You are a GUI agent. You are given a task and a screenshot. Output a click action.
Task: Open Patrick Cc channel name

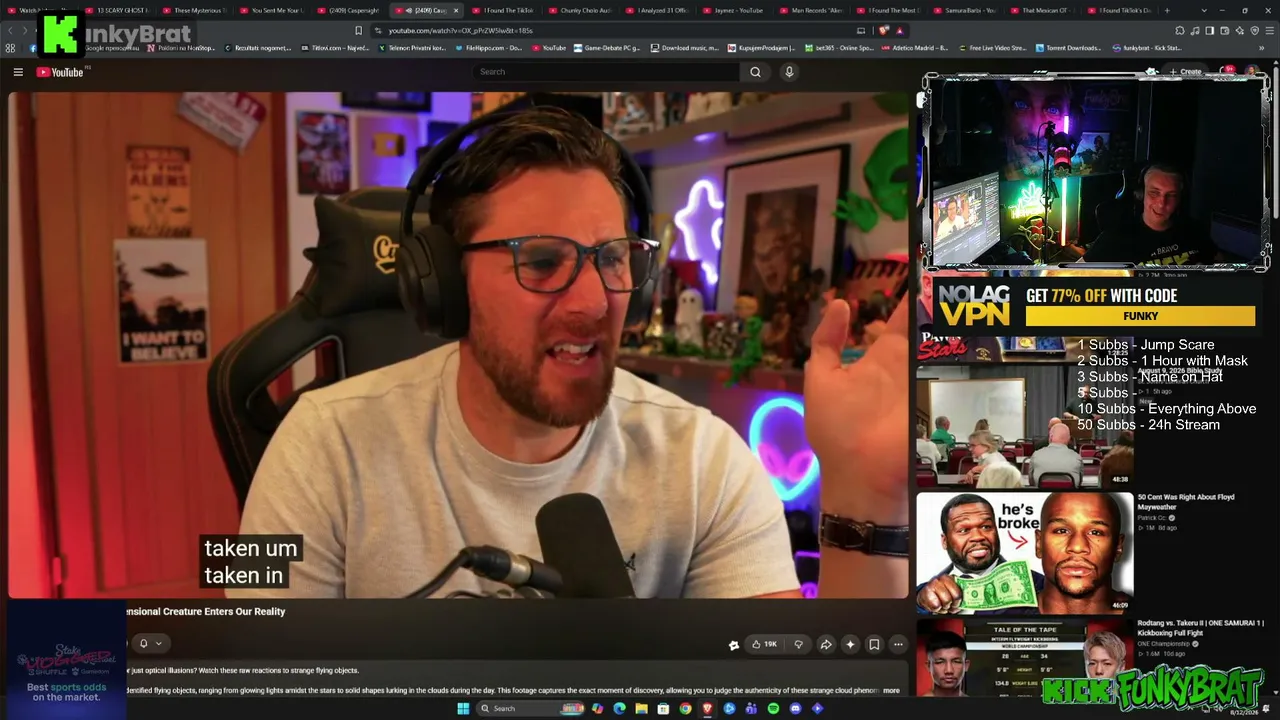[x=1150, y=518]
